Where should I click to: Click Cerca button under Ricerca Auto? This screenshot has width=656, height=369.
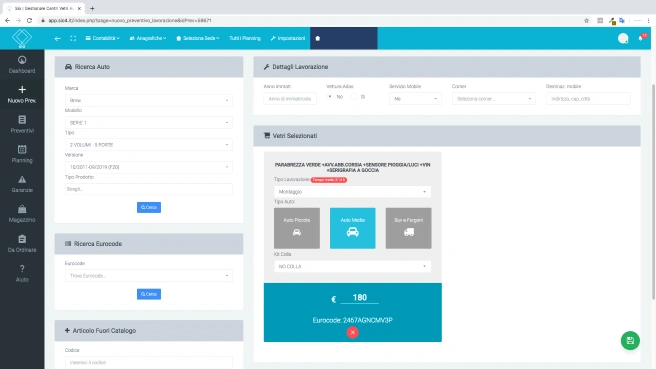tap(149, 208)
